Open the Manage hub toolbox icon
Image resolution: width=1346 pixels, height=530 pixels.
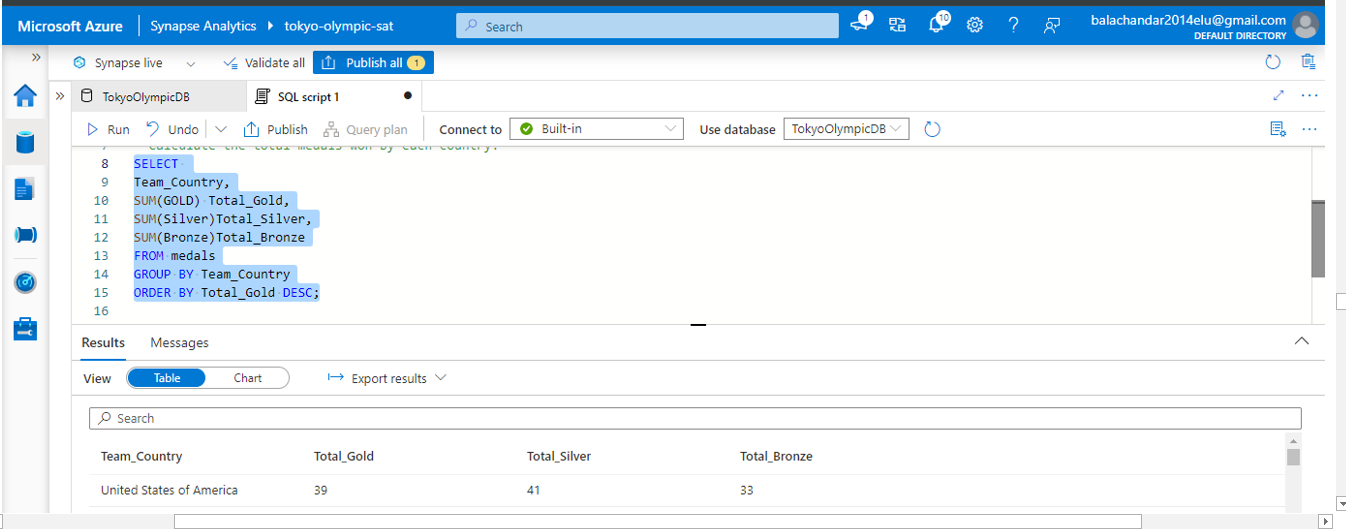point(25,329)
